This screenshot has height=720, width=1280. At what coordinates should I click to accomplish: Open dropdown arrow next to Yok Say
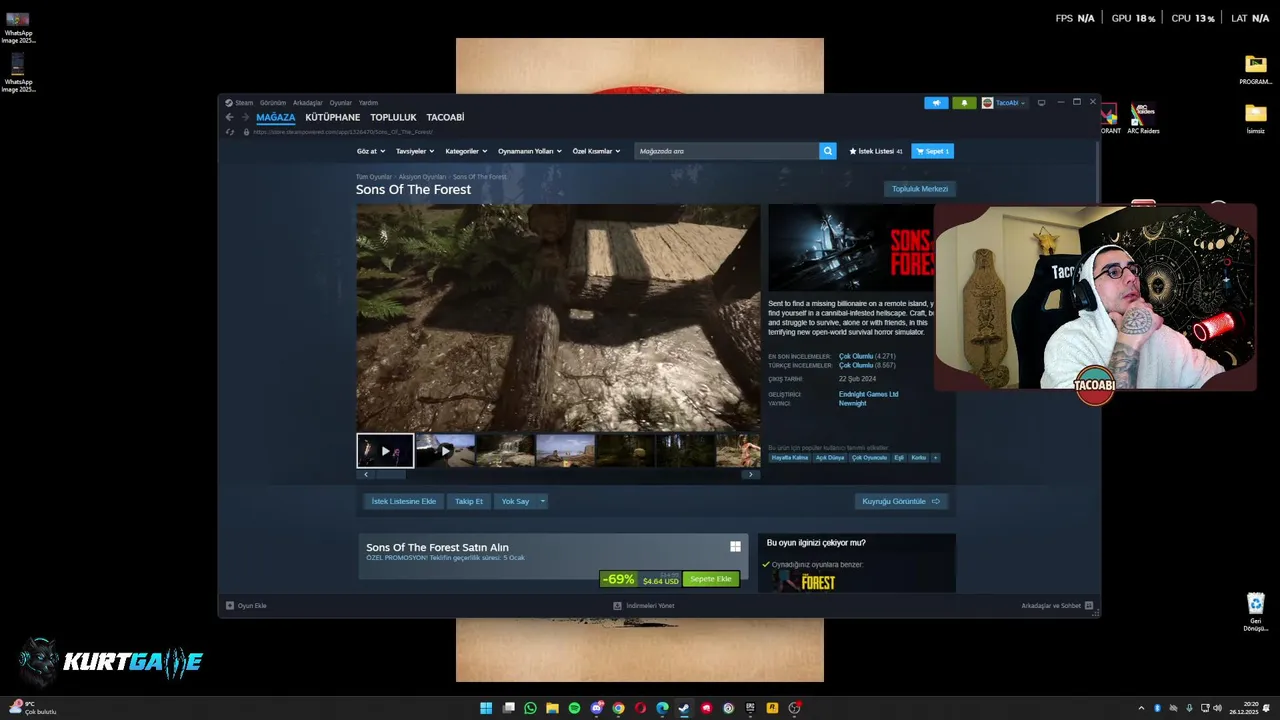click(x=543, y=501)
